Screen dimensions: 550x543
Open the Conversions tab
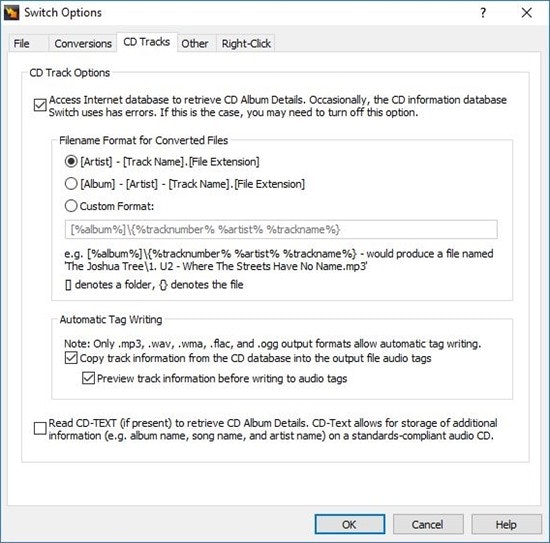click(83, 43)
